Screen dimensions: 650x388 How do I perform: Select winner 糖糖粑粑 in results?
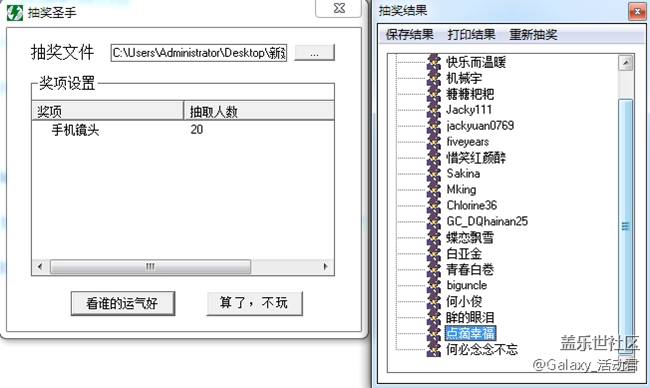click(x=470, y=94)
